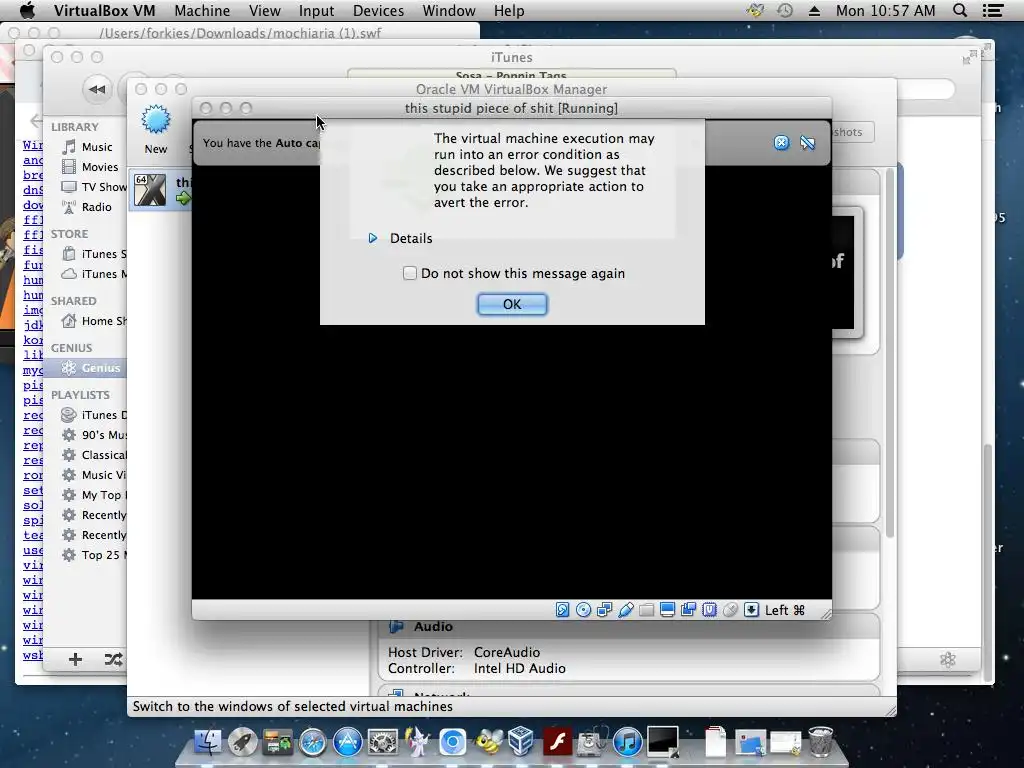Click the mouse integration indicator in VM status bar
1024x768 pixels.
730,610
